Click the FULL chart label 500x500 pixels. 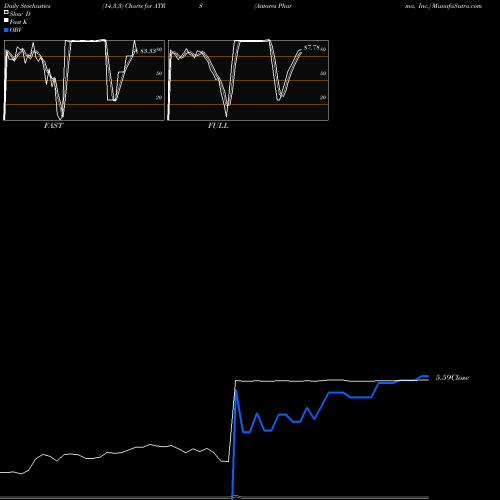218,126
